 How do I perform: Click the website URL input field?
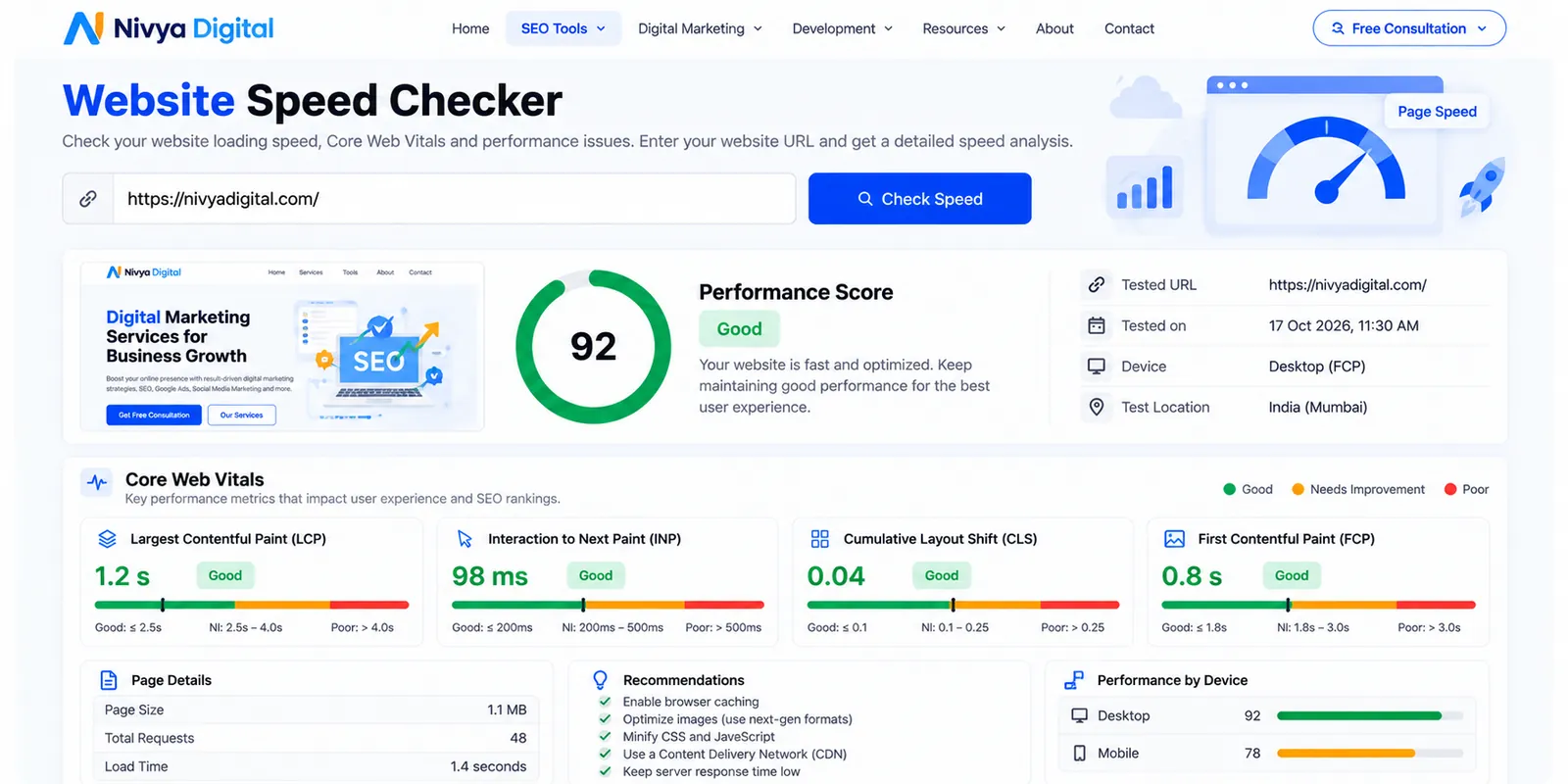[x=454, y=199]
